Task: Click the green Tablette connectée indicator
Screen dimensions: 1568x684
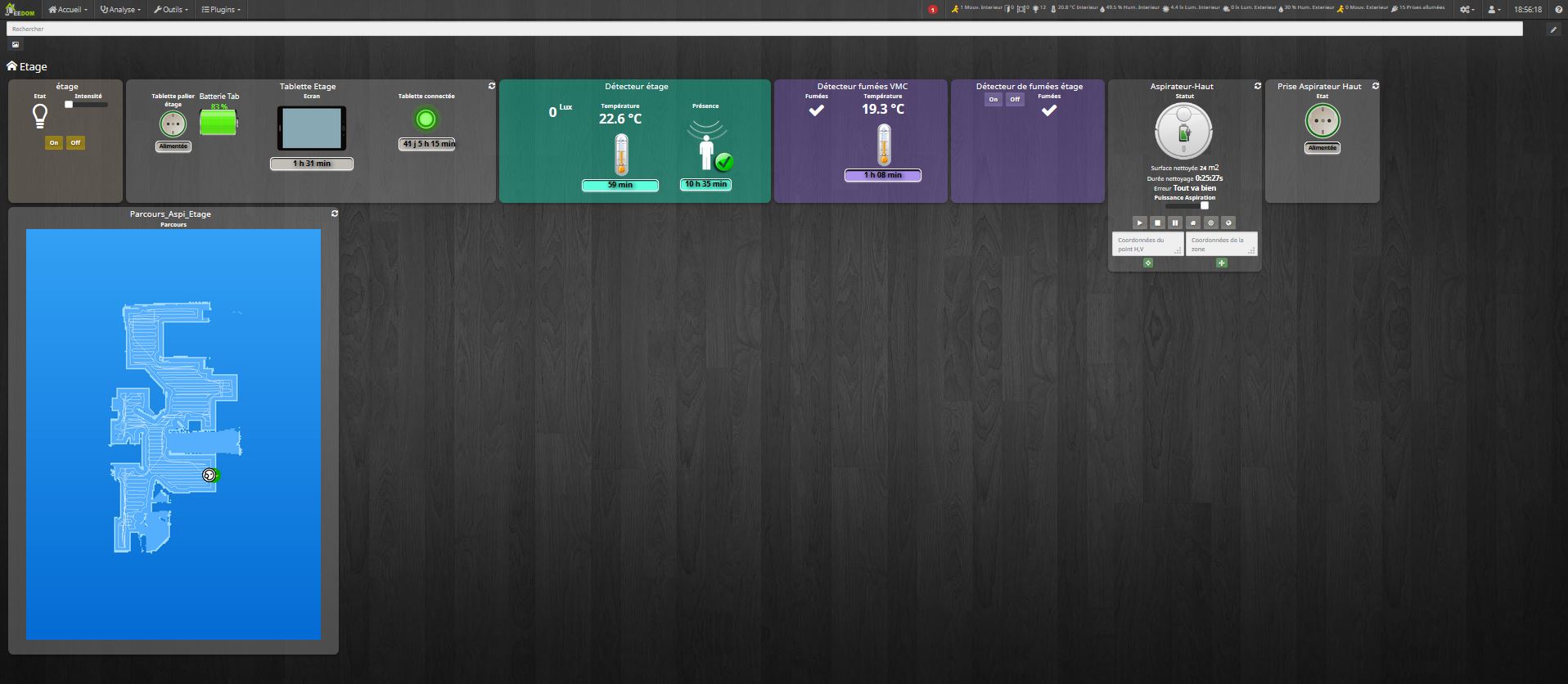Action: (x=426, y=119)
